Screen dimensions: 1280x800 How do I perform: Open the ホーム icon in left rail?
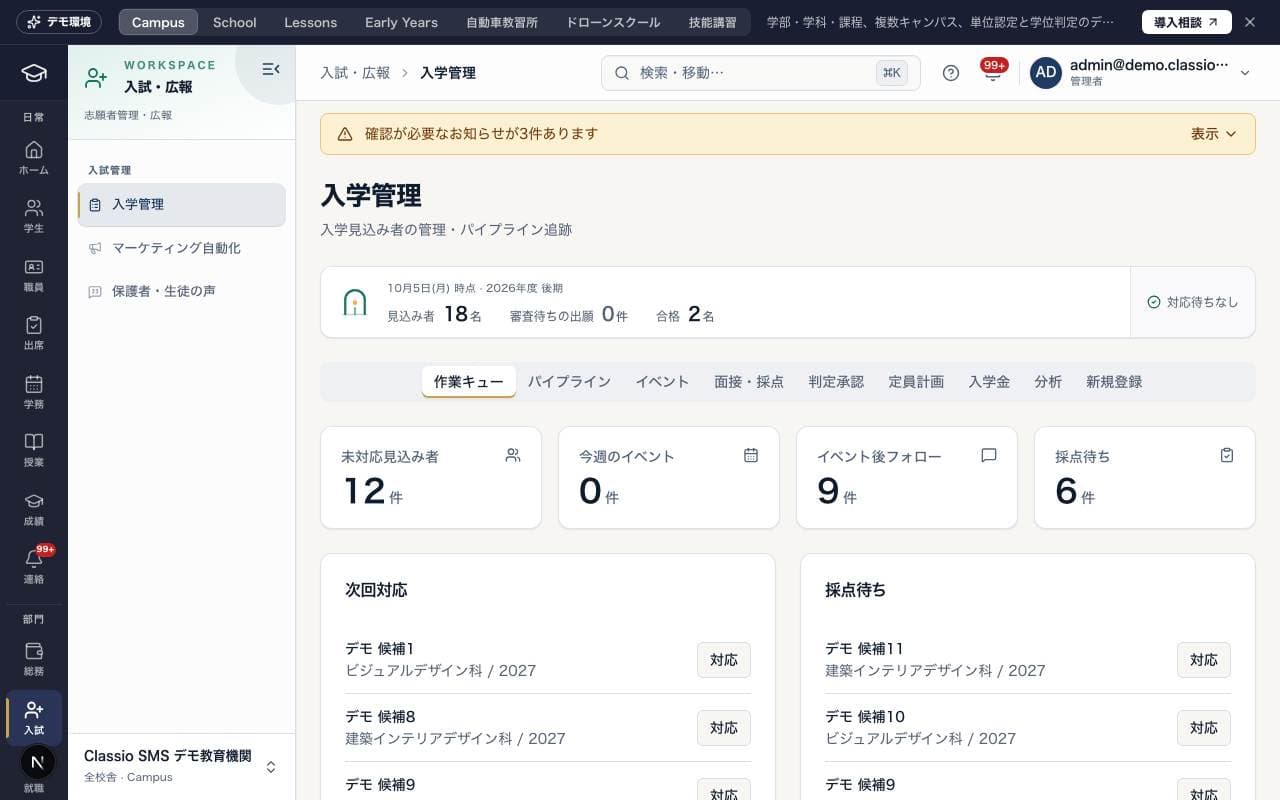point(34,158)
